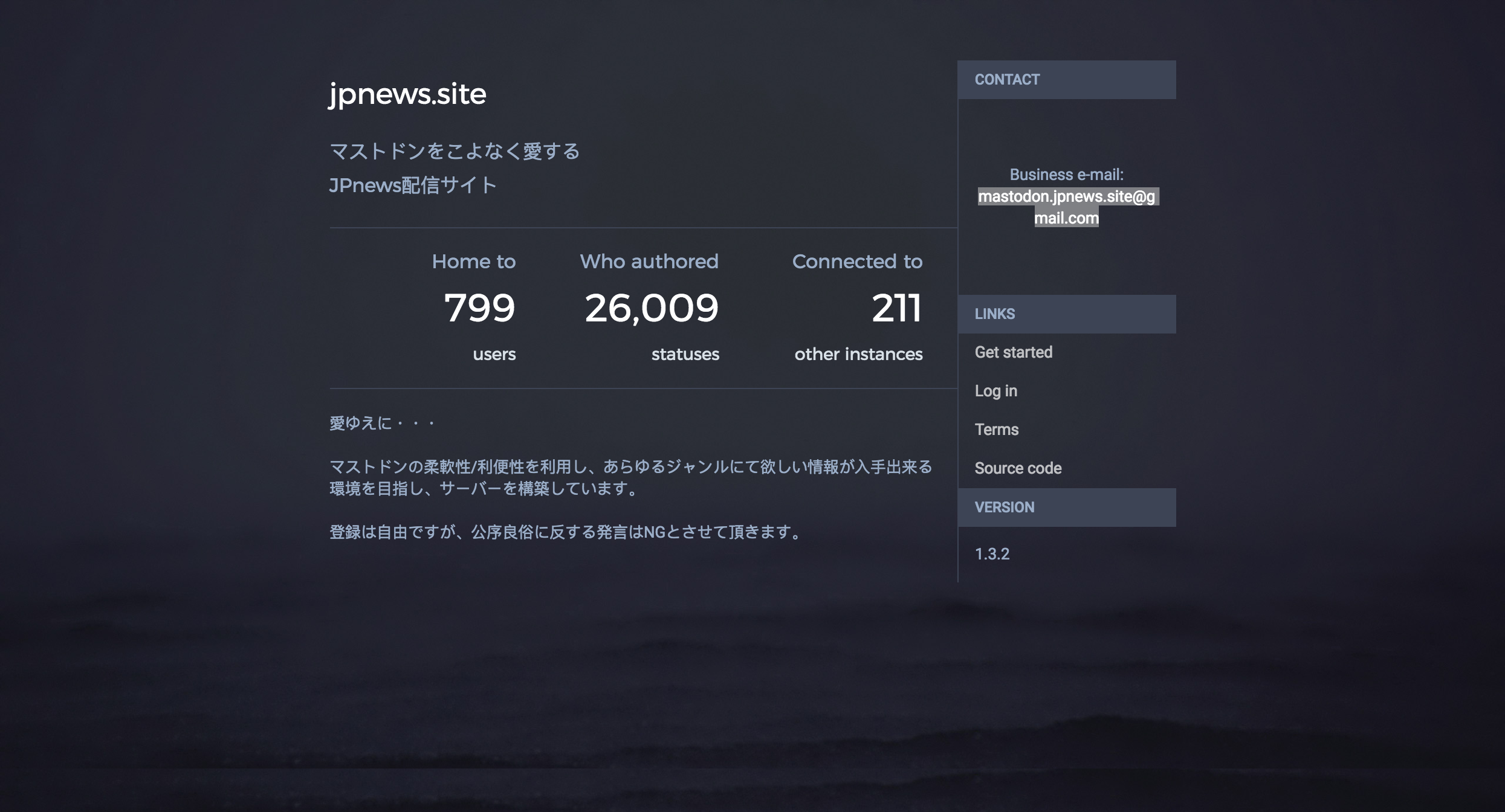This screenshot has width=1505, height=812.
Task: Click the 211 other instances count
Action: pyautogui.click(x=896, y=308)
